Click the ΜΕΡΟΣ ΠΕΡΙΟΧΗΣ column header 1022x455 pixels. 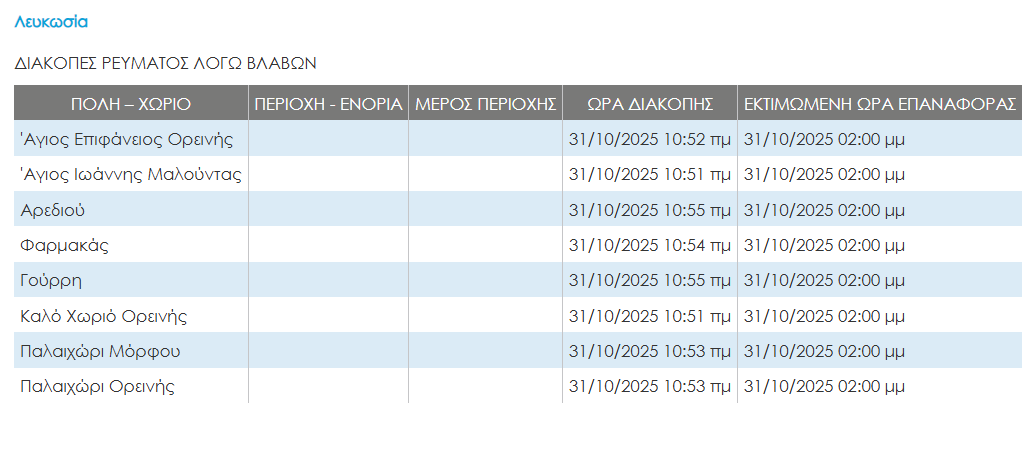(485, 103)
